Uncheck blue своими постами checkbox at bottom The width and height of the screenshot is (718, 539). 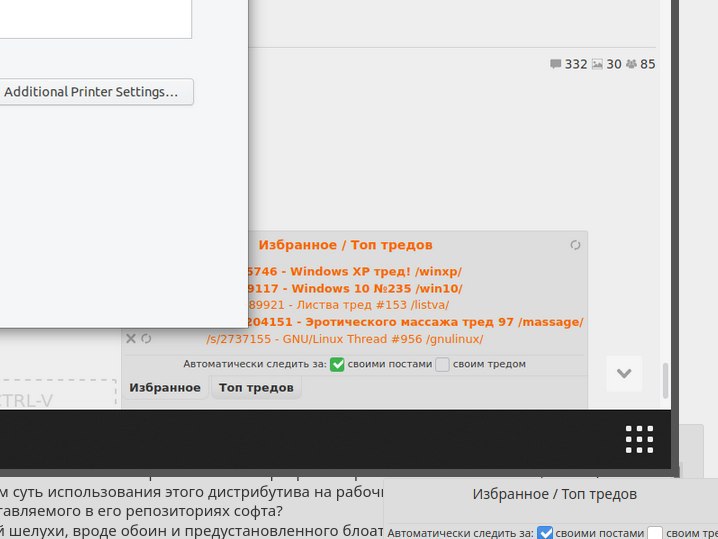(x=545, y=533)
